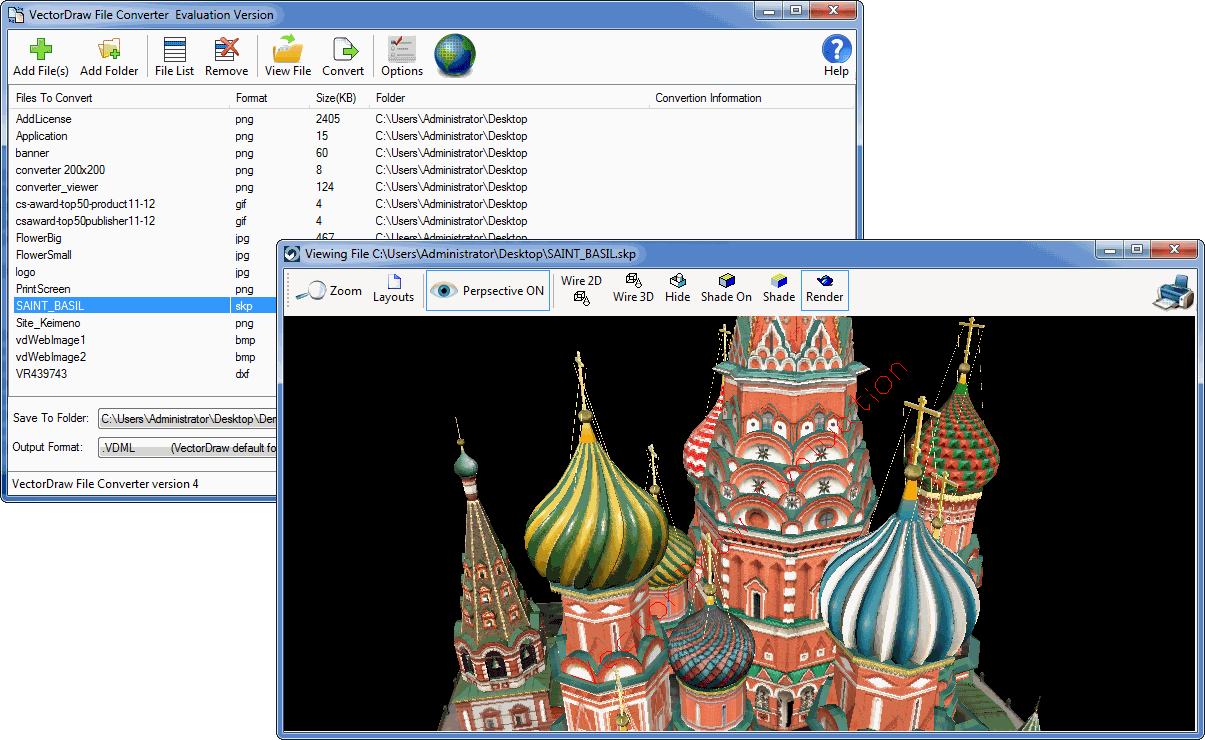Sort by the Folder column header
Screen dimensions: 1205x740
click(510, 98)
